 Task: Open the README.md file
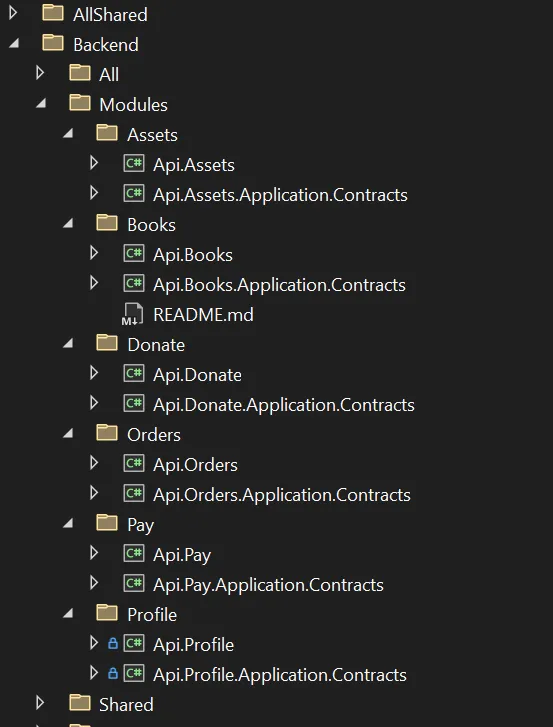click(203, 315)
